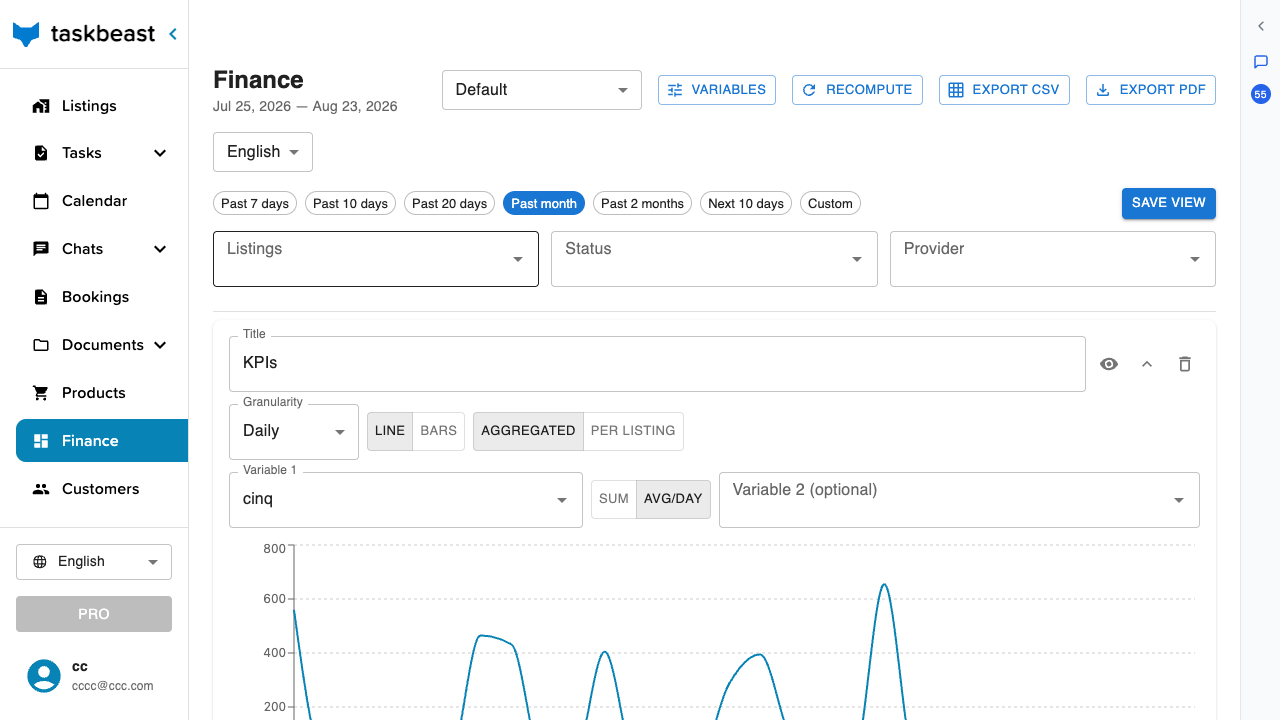Choose AVG/DAY aggregation
The image size is (1280, 720).
pyautogui.click(x=673, y=499)
